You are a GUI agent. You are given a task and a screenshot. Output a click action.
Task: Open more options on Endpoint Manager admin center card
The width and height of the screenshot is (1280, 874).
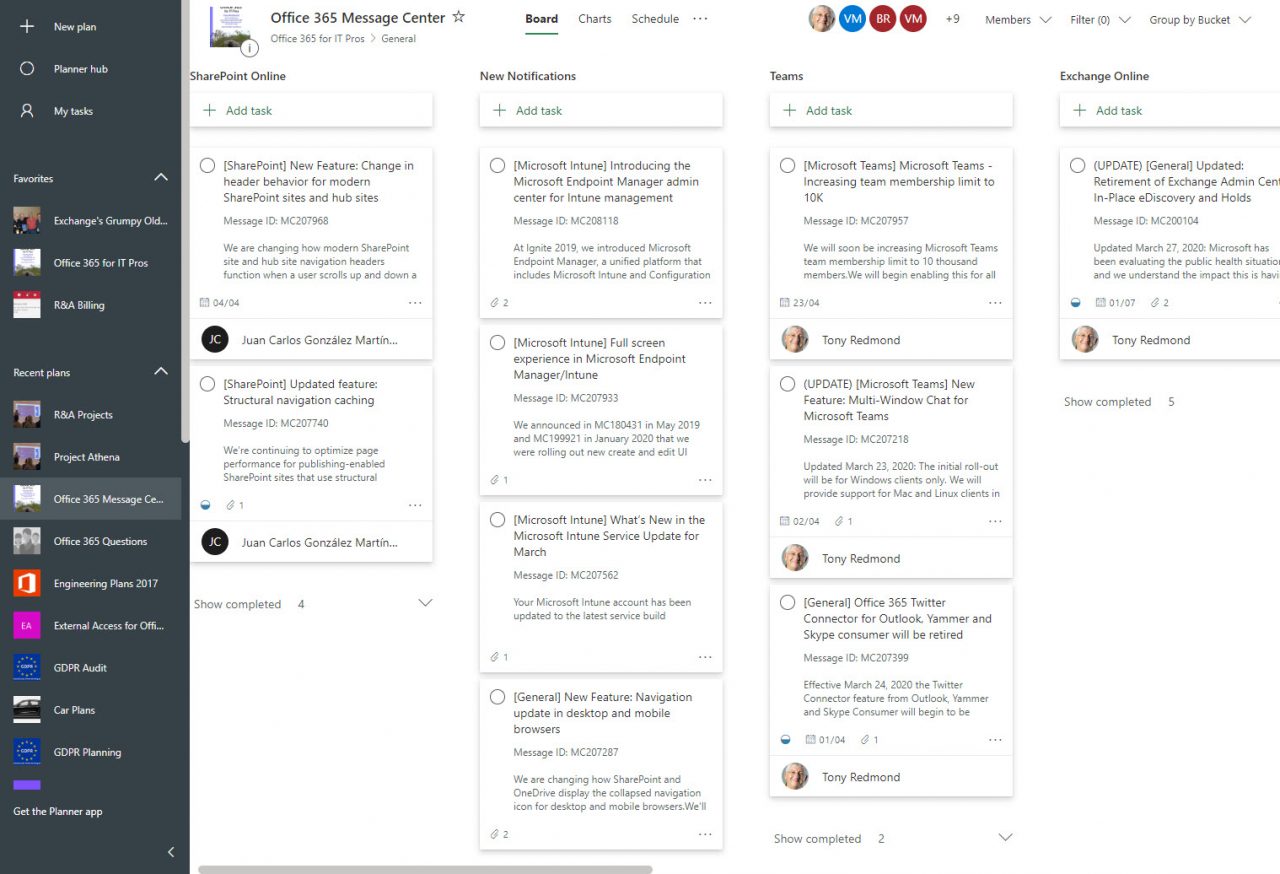pos(705,302)
